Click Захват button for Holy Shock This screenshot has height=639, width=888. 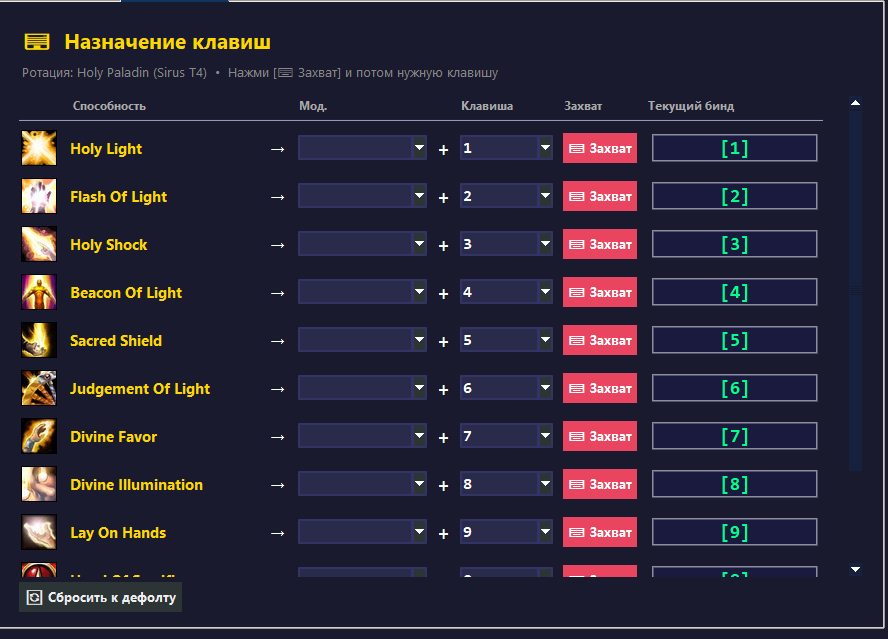600,244
